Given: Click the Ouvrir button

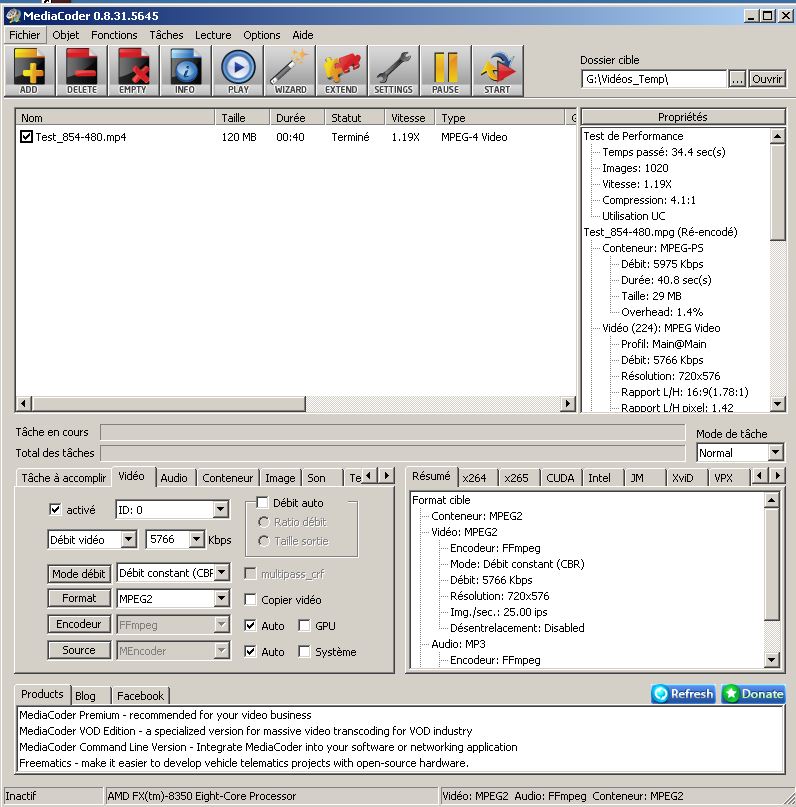Looking at the screenshot, I should 767,79.
